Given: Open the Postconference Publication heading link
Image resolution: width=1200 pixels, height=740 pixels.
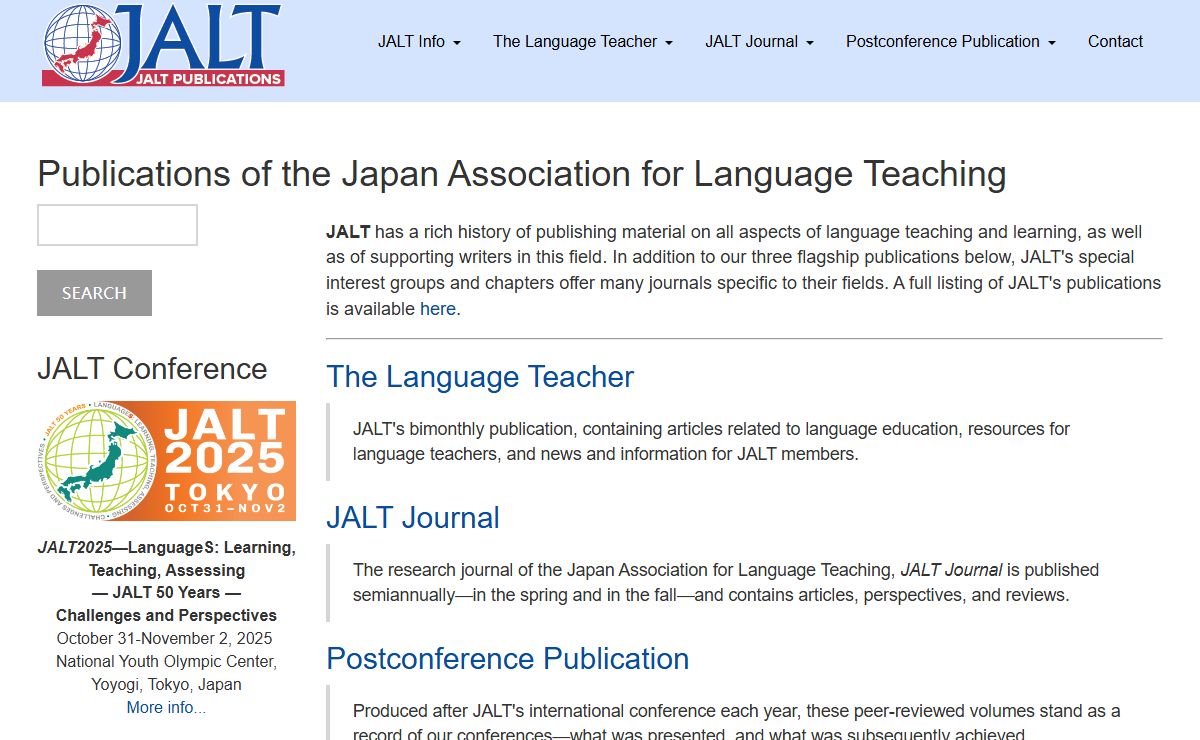Looking at the screenshot, I should coord(508,659).
